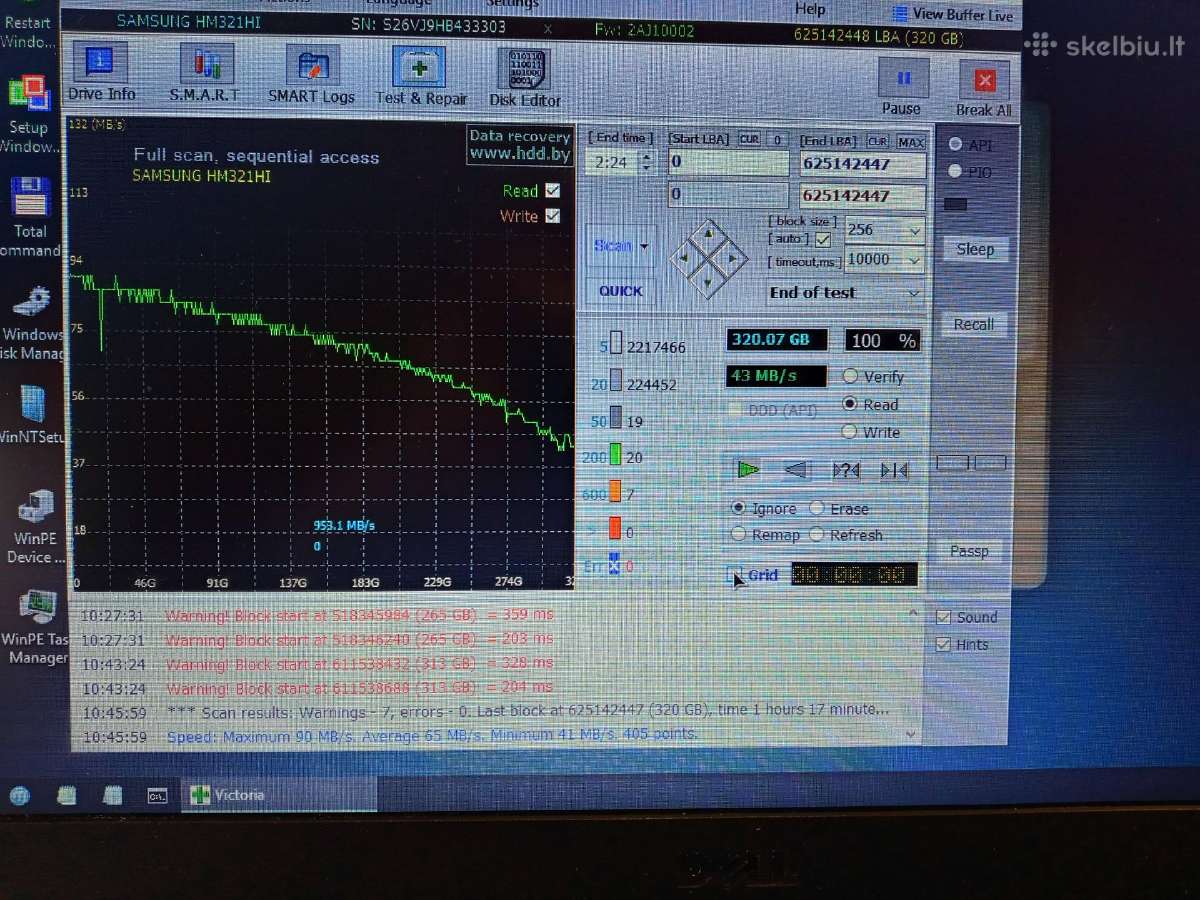Click the orange 600 ms block swatch

coord(615,492)
